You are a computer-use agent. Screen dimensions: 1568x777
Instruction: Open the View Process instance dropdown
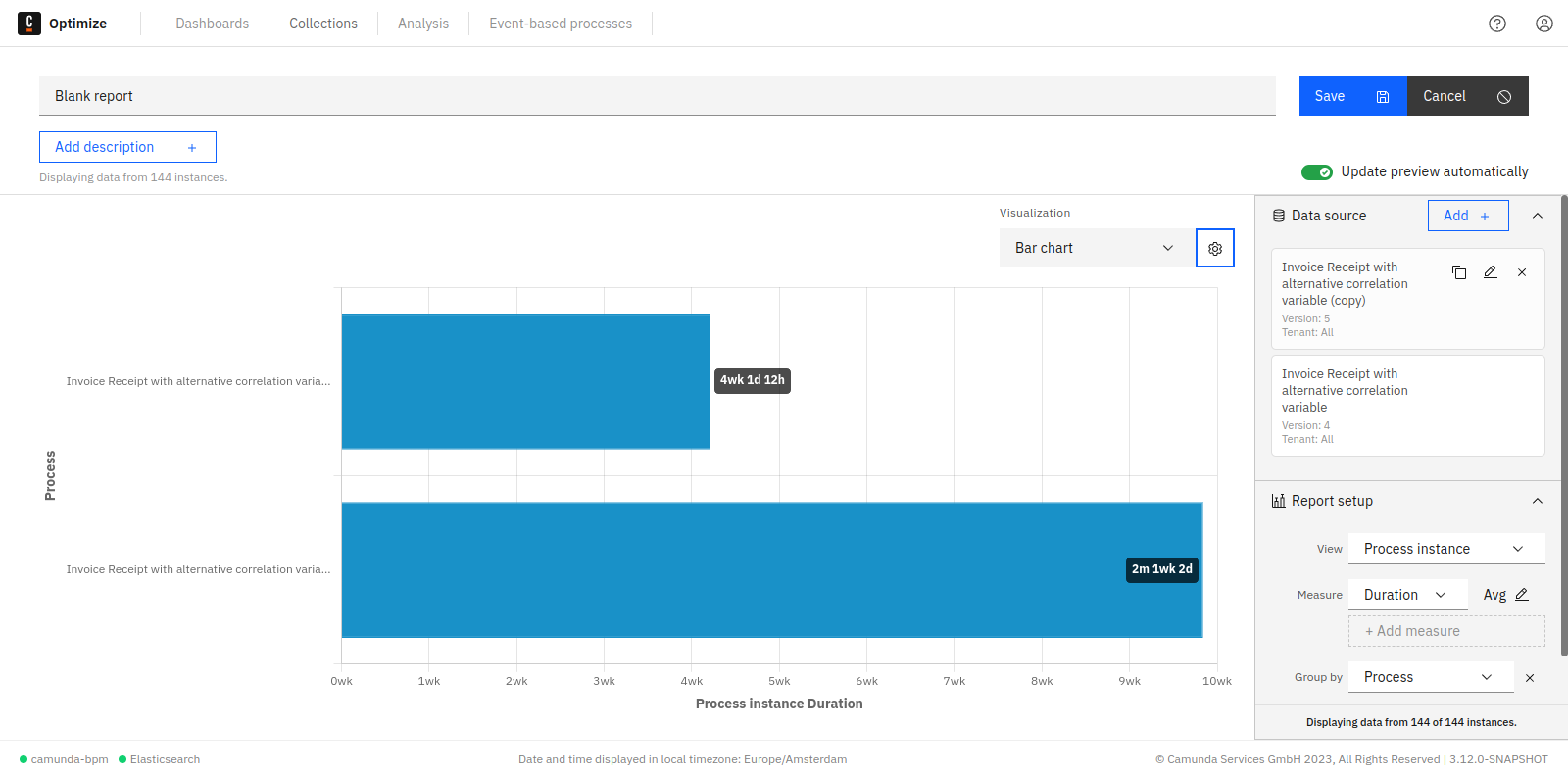1445,549
